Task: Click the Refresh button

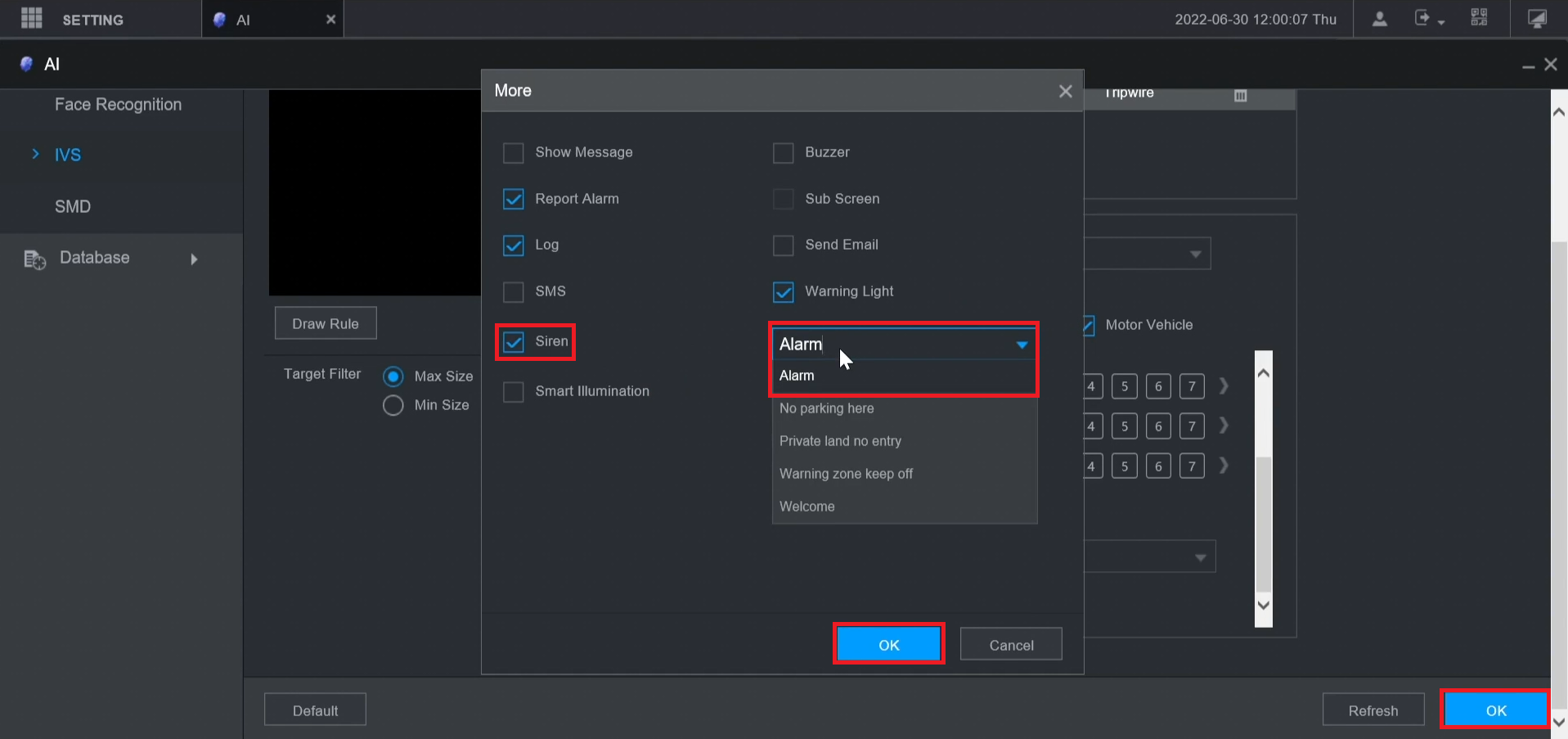Action: (x=1373, y=710)
